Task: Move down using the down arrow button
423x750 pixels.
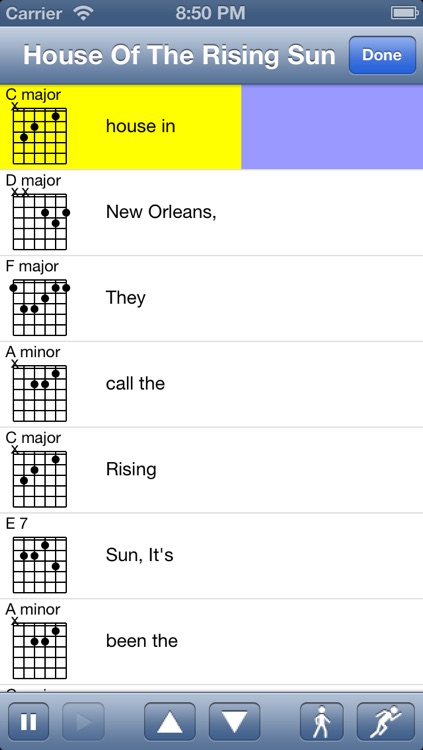Action: coord(234,721)
